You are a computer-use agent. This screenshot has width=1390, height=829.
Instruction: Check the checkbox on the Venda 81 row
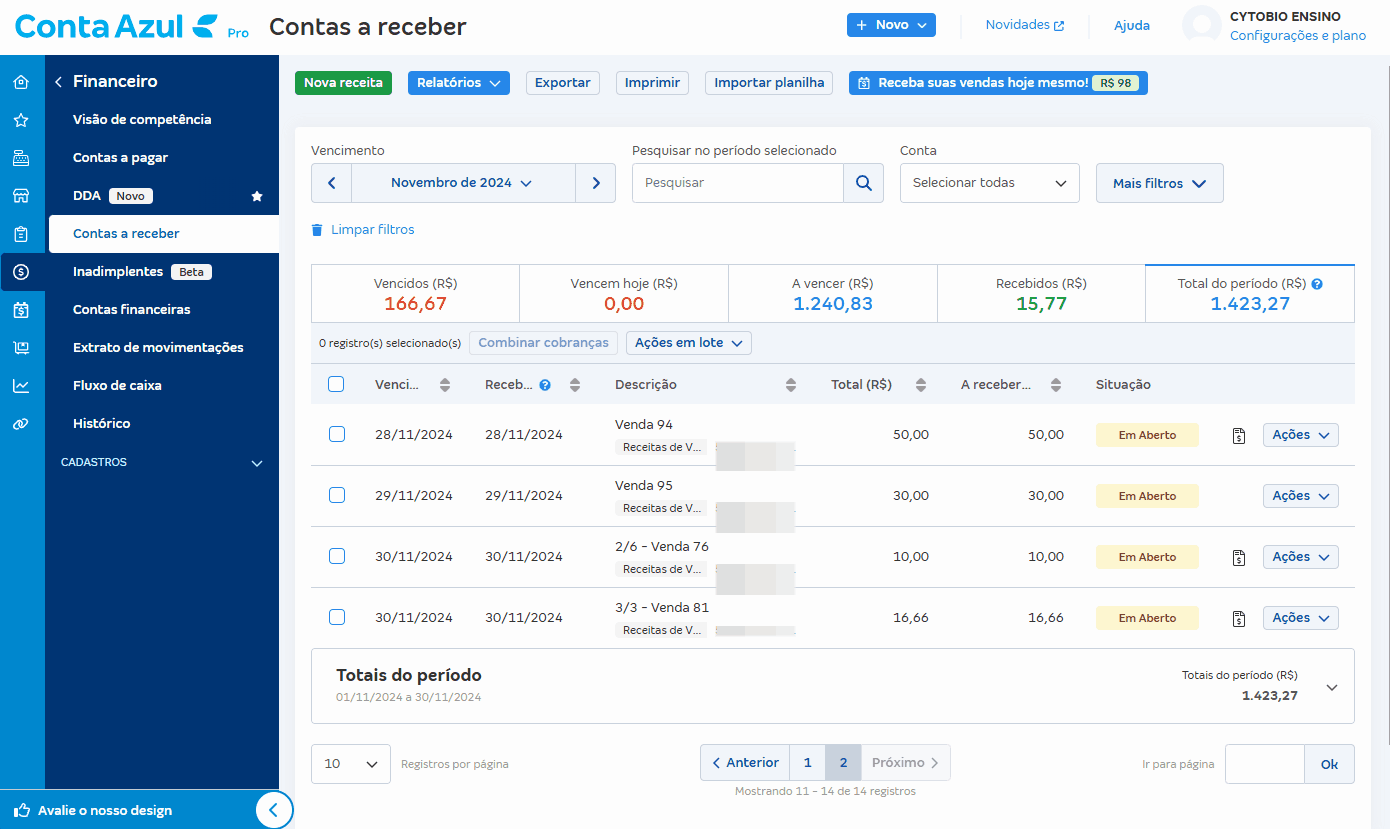tap(336, 617)
